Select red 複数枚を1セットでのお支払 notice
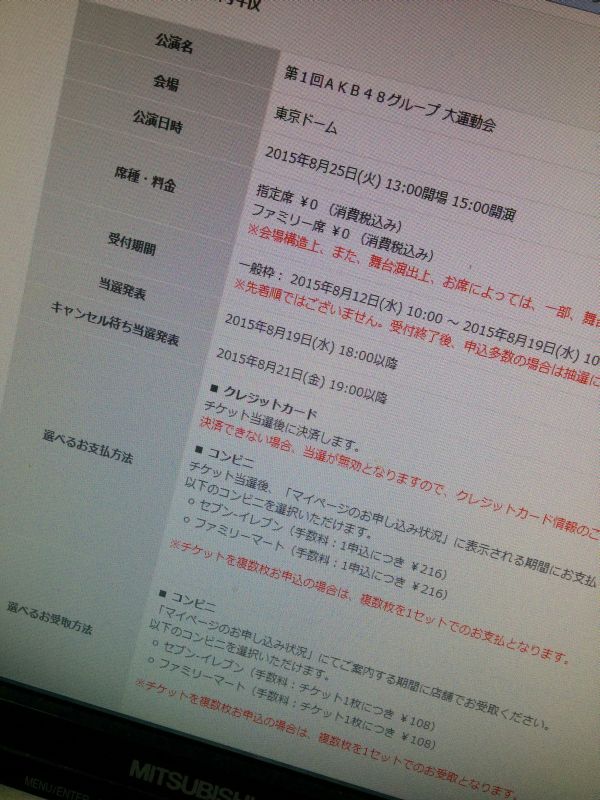This screenshot has width=600, height=800. click(x=369, y=602)
